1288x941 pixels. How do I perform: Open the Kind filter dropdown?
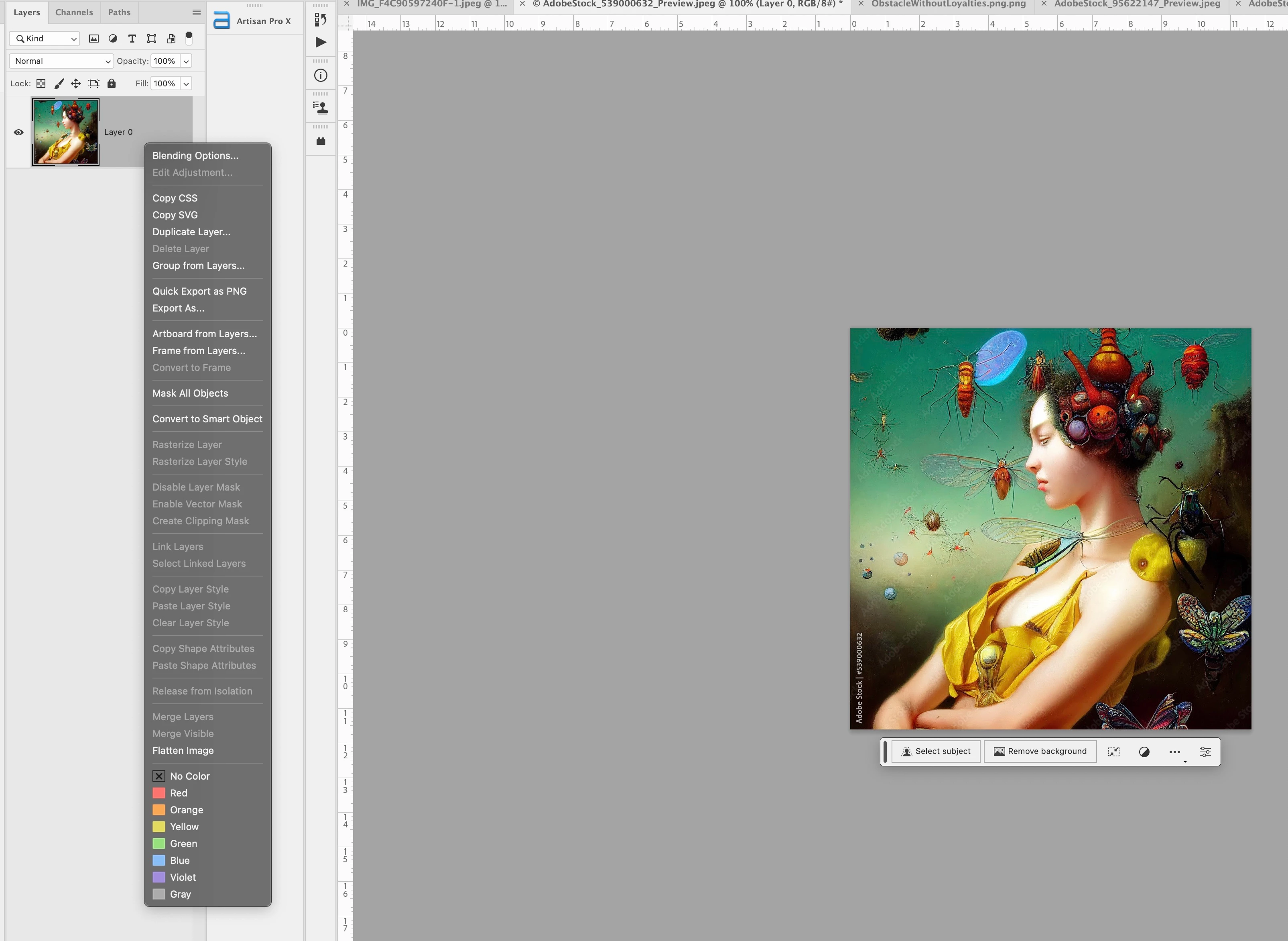coord(44,39)
